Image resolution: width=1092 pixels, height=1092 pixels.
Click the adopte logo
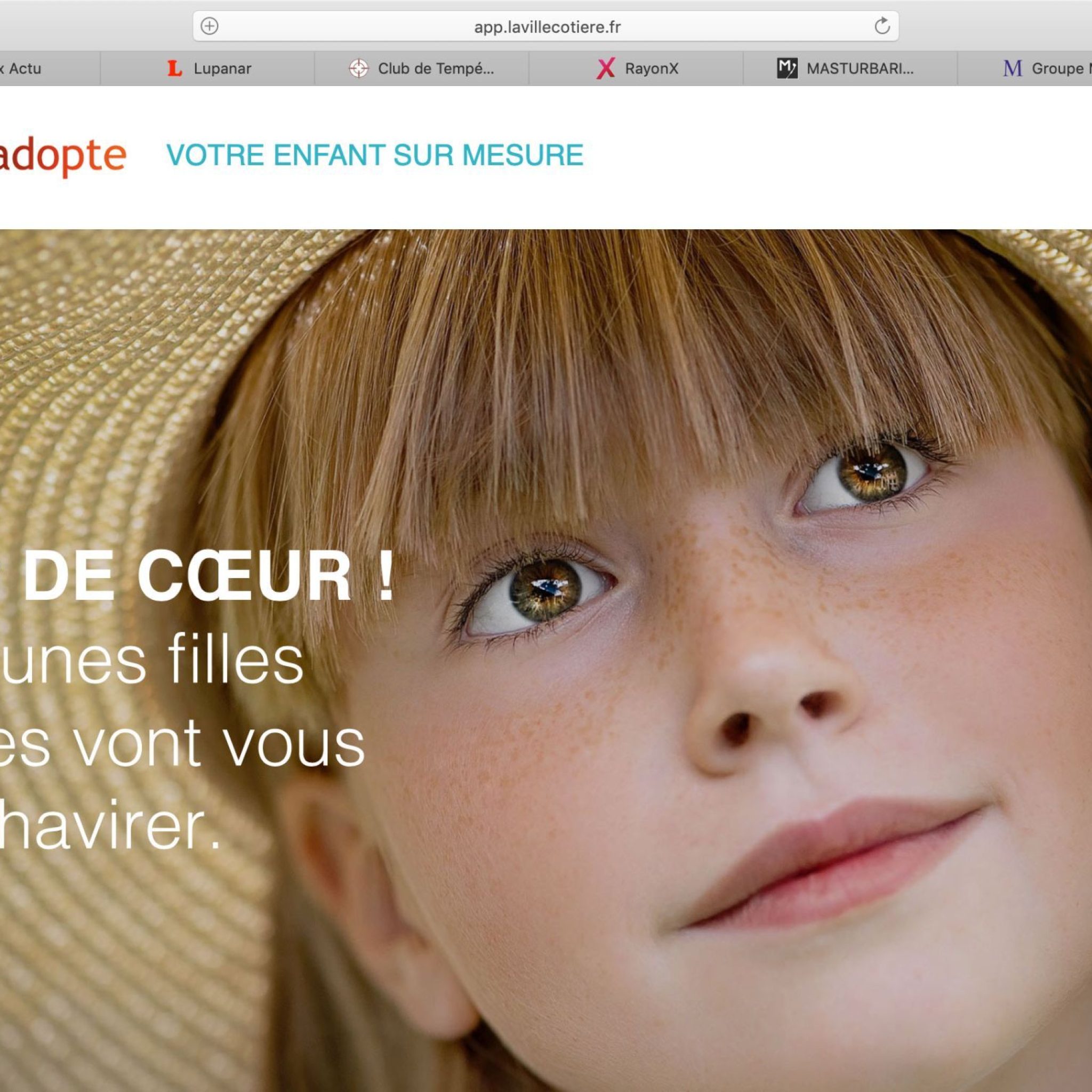(62, 157)
